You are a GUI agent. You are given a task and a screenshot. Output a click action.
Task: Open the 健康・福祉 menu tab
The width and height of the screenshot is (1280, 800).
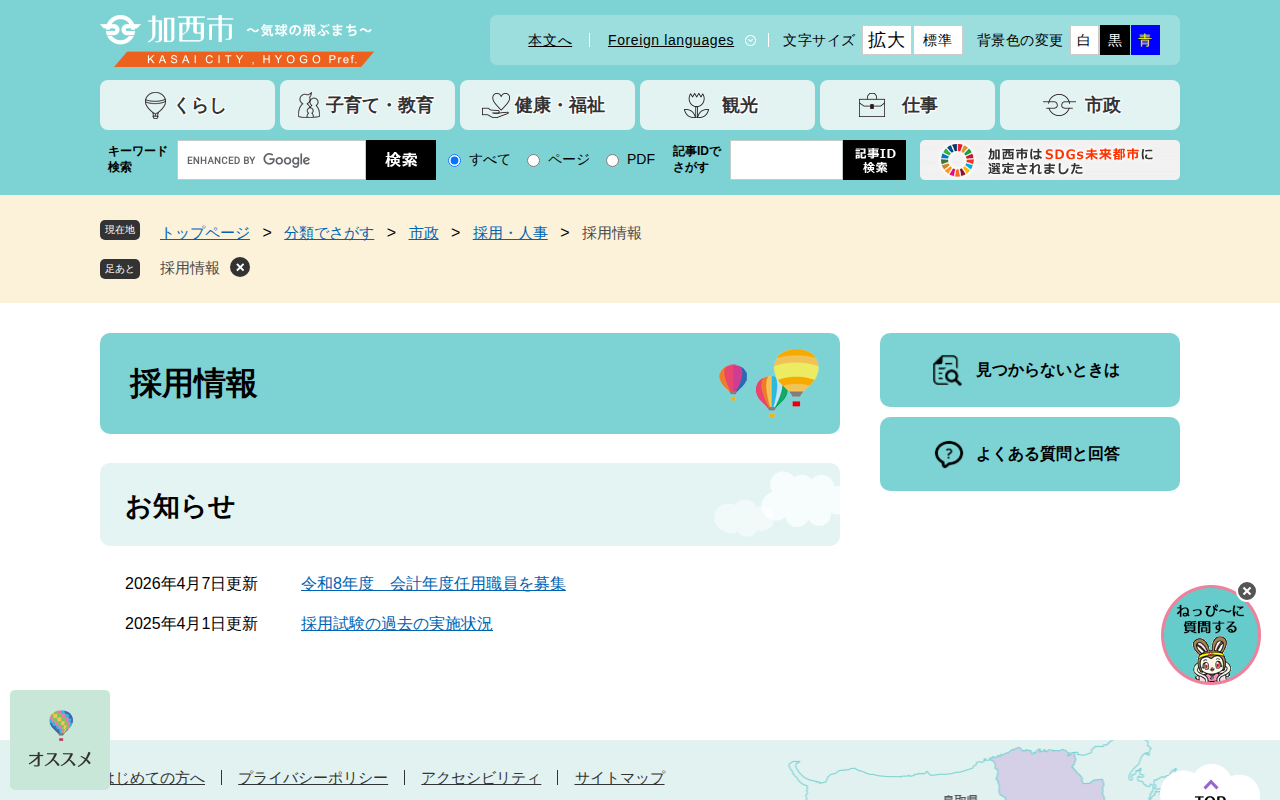pos(547,105)
